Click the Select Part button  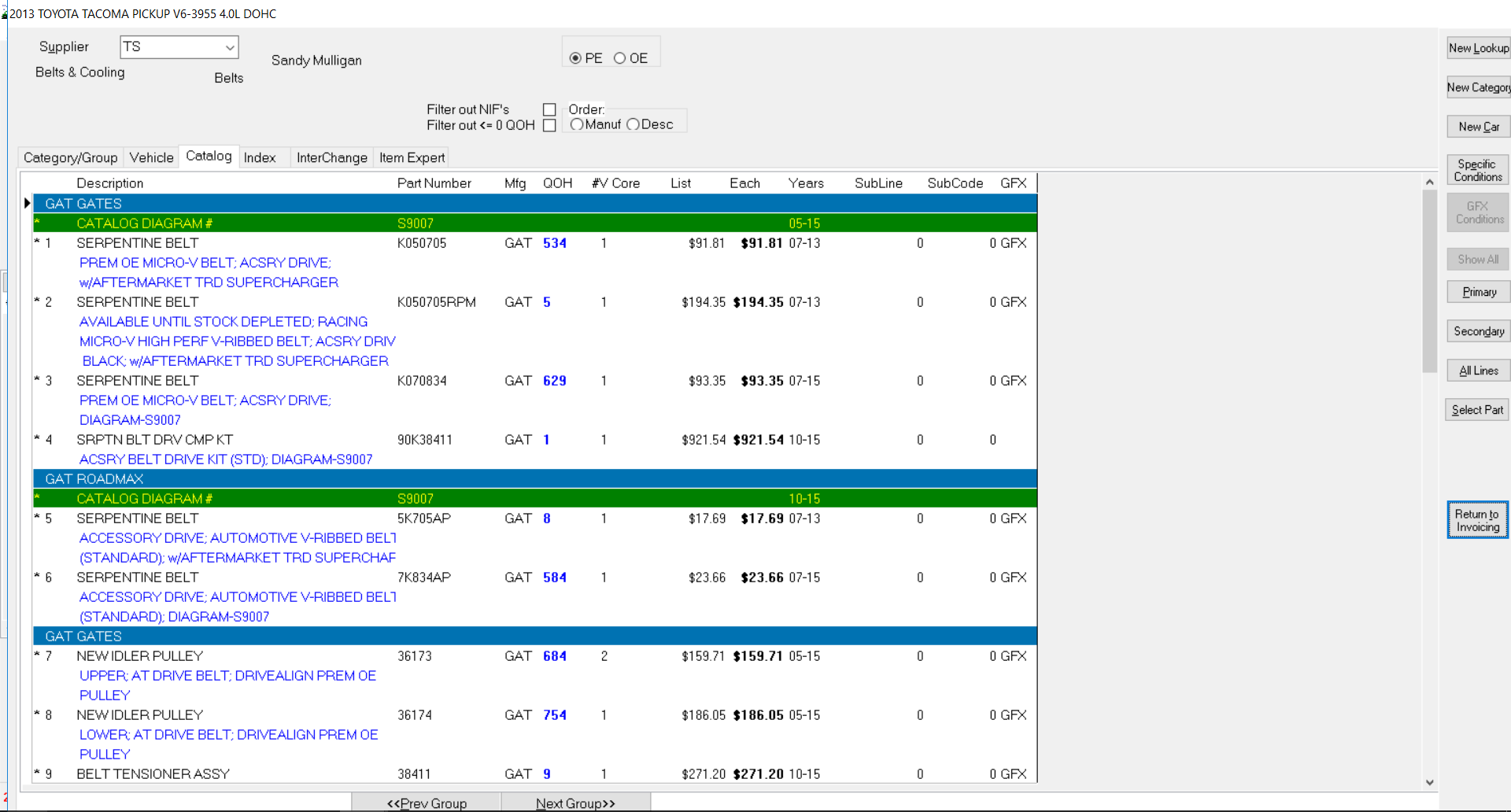[x=1476, y=410]
